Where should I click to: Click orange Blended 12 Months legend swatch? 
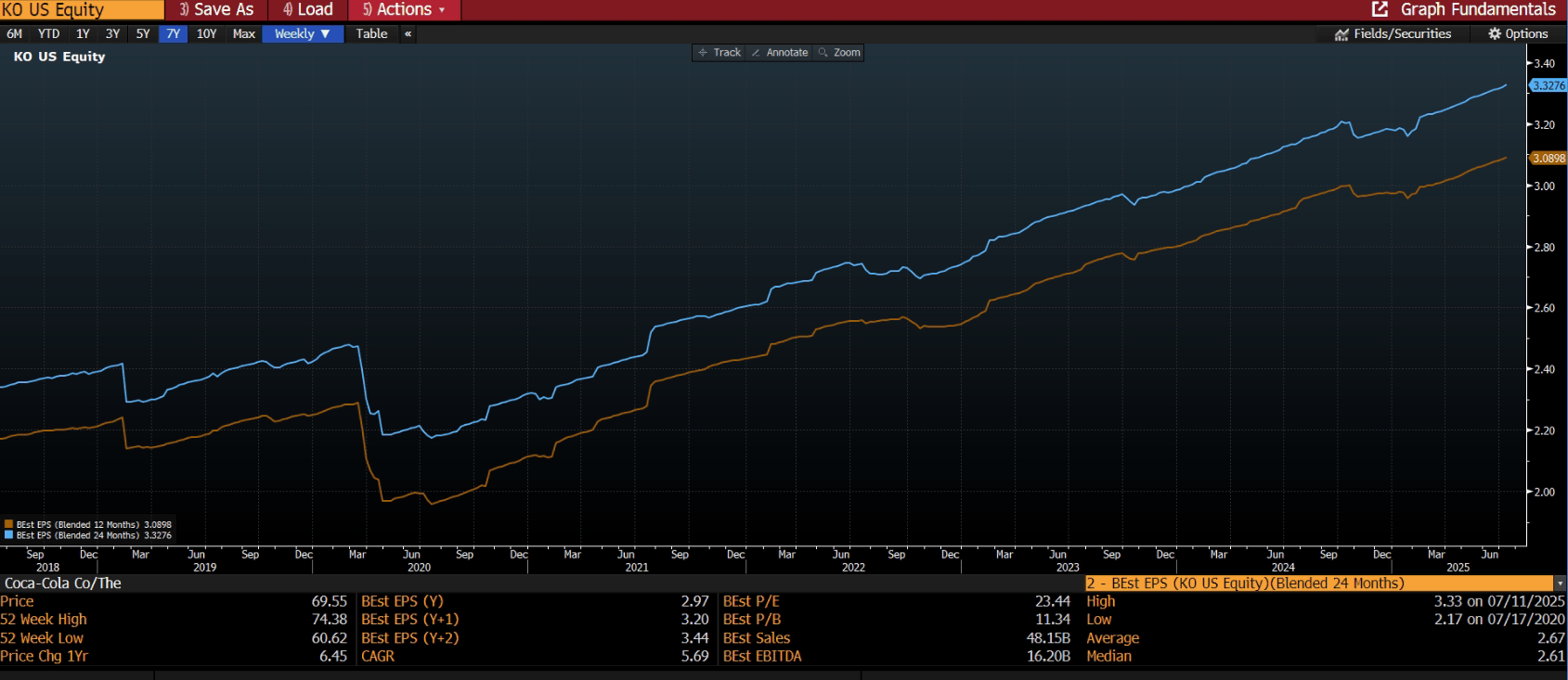pos(8,525)
